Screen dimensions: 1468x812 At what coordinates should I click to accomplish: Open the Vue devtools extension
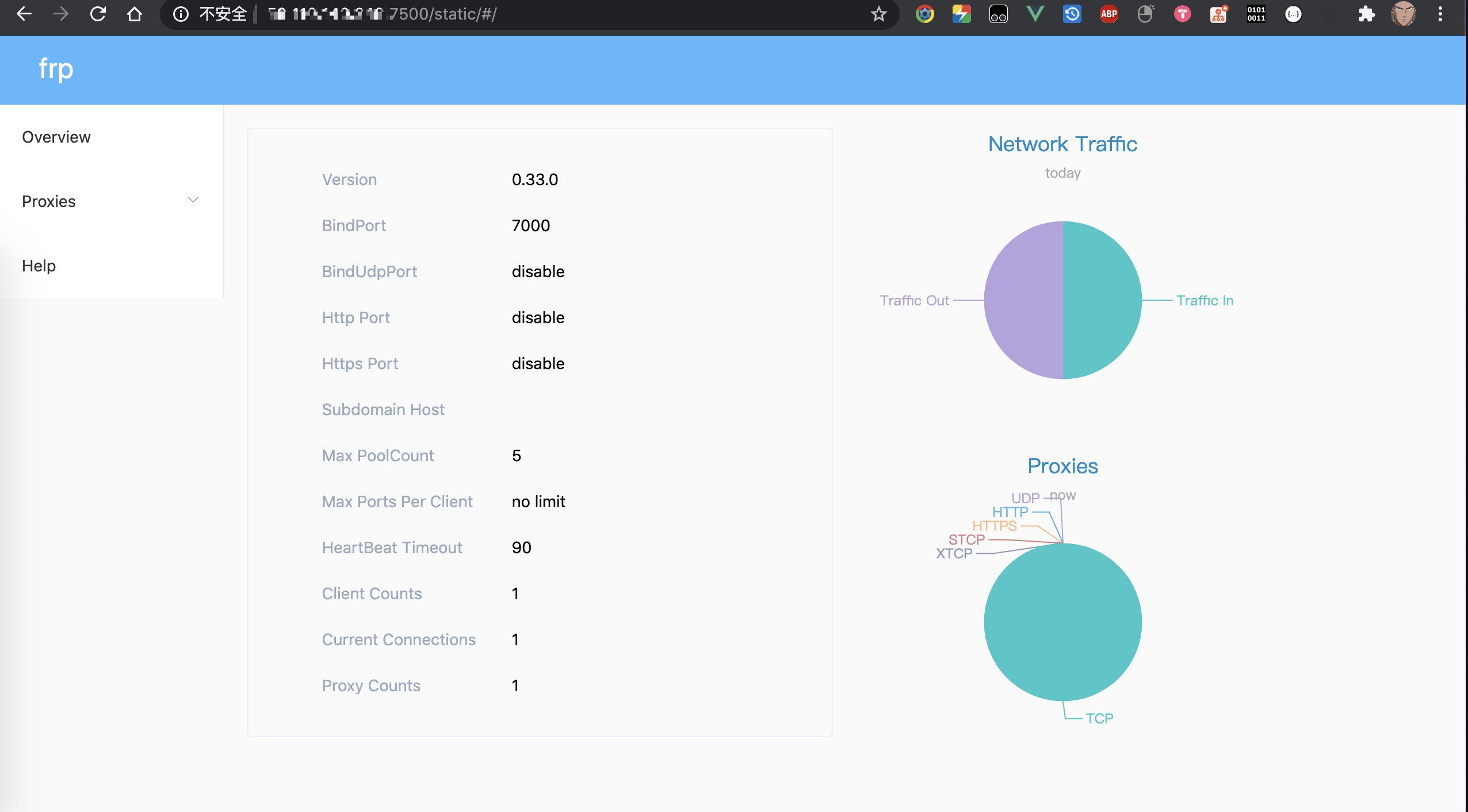coord(1035,14)
